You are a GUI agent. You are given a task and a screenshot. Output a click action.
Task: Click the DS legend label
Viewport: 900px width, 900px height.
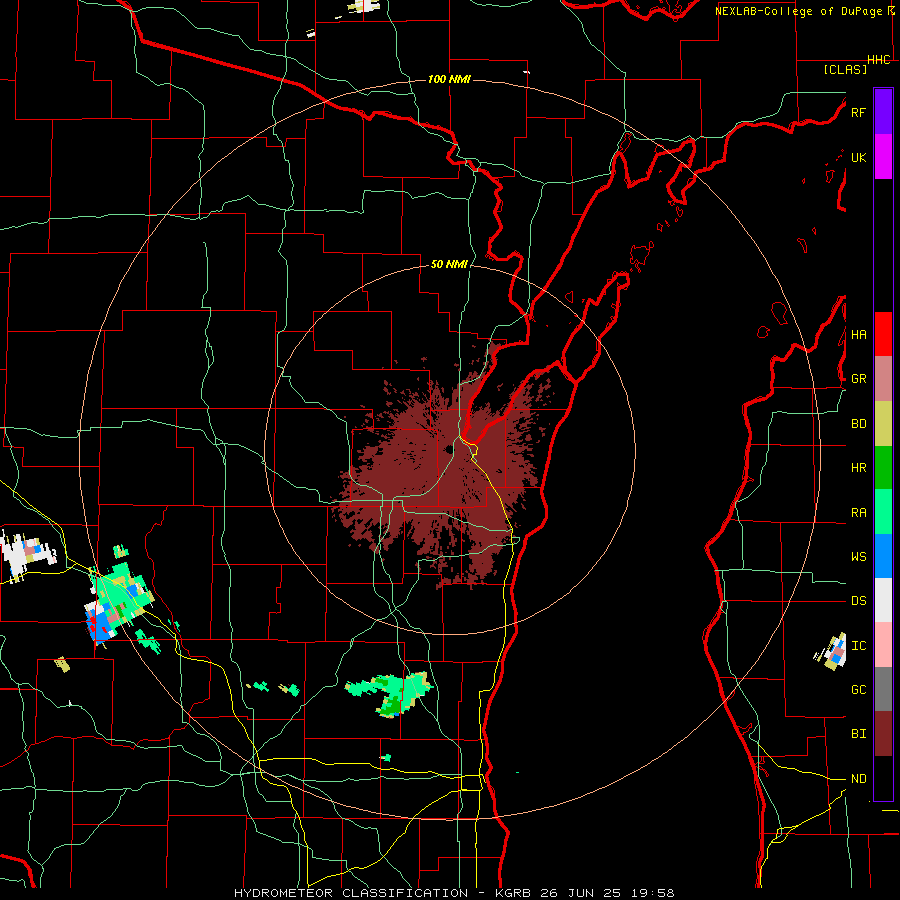858,601
